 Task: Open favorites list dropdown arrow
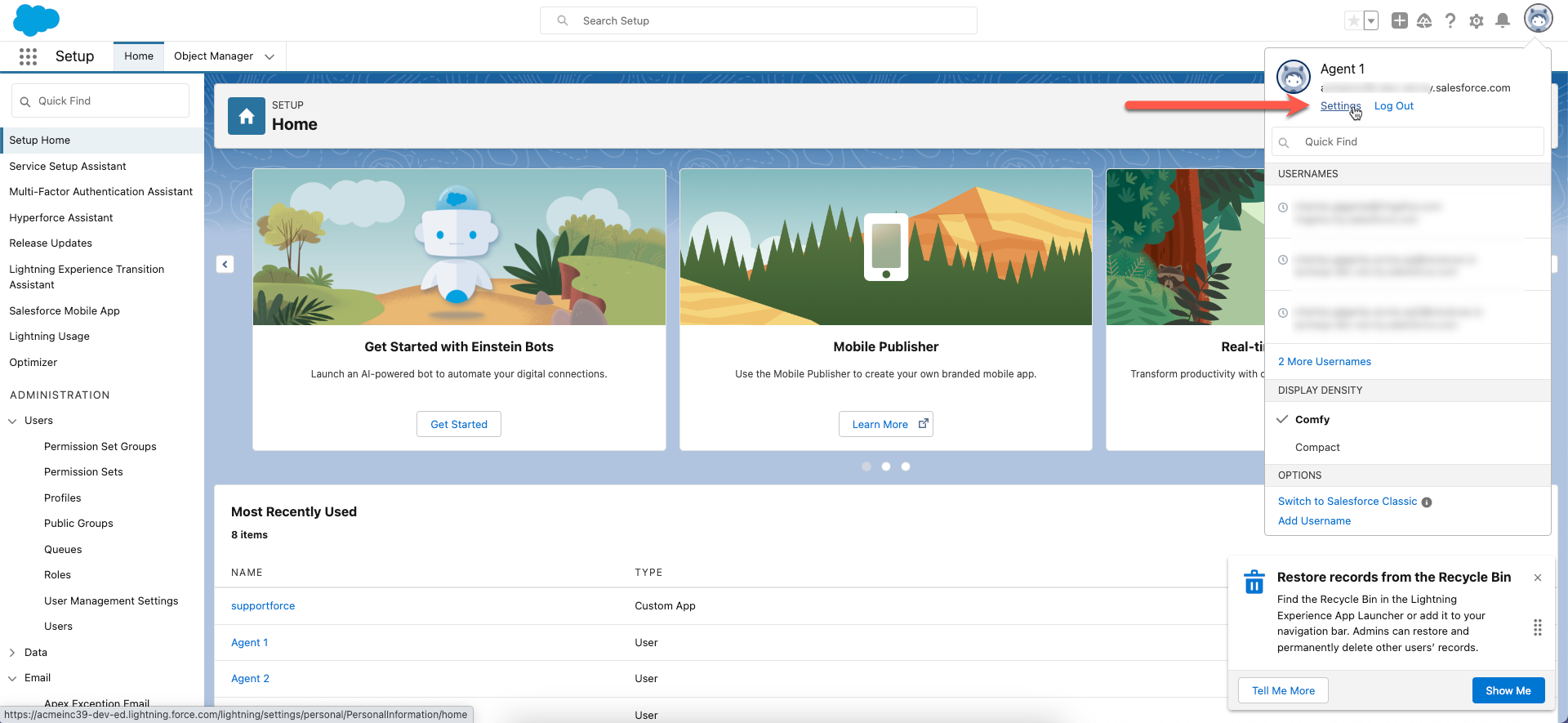coord(1371,21)
